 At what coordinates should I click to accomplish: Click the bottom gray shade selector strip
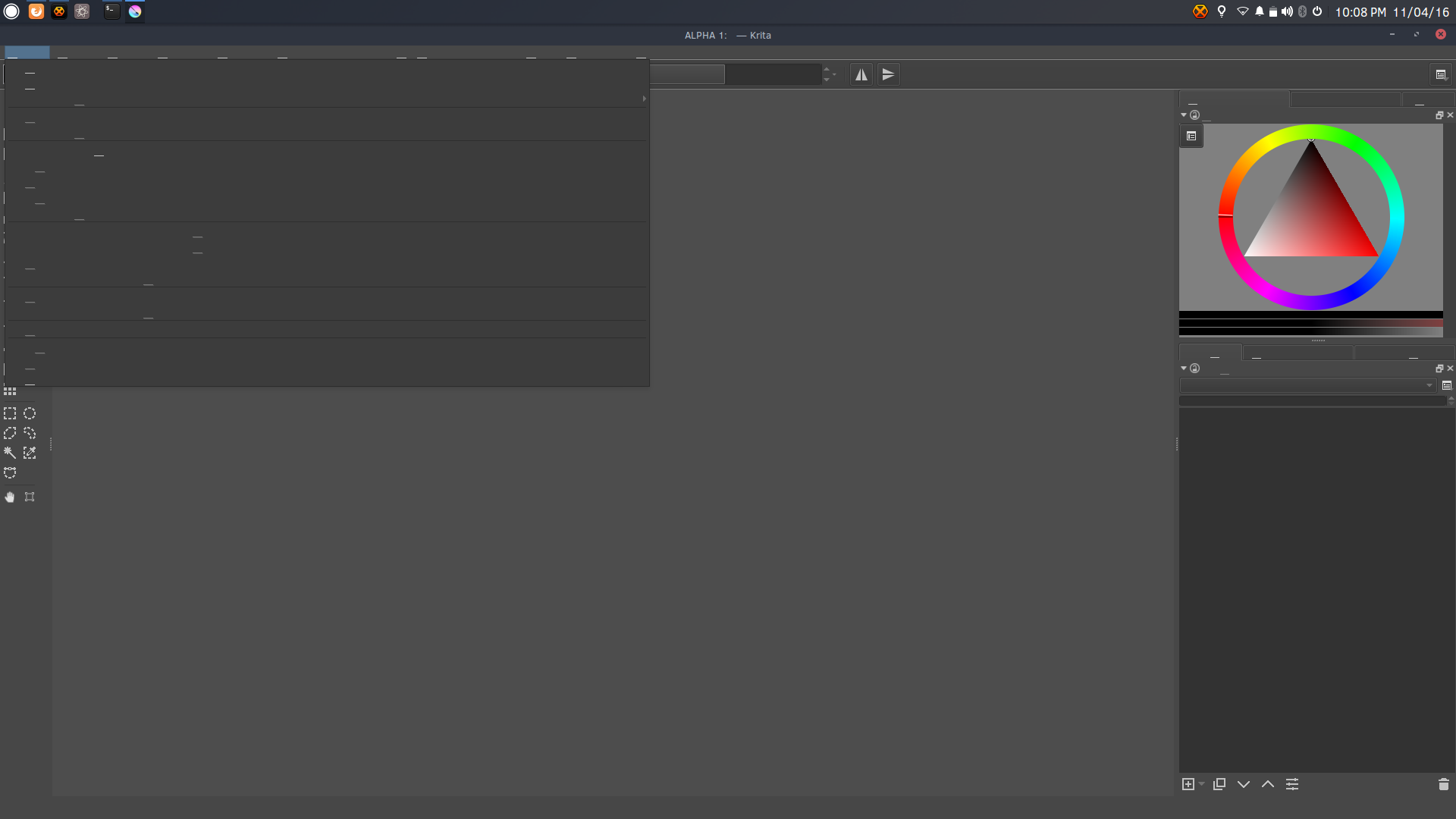point(1311,331)
